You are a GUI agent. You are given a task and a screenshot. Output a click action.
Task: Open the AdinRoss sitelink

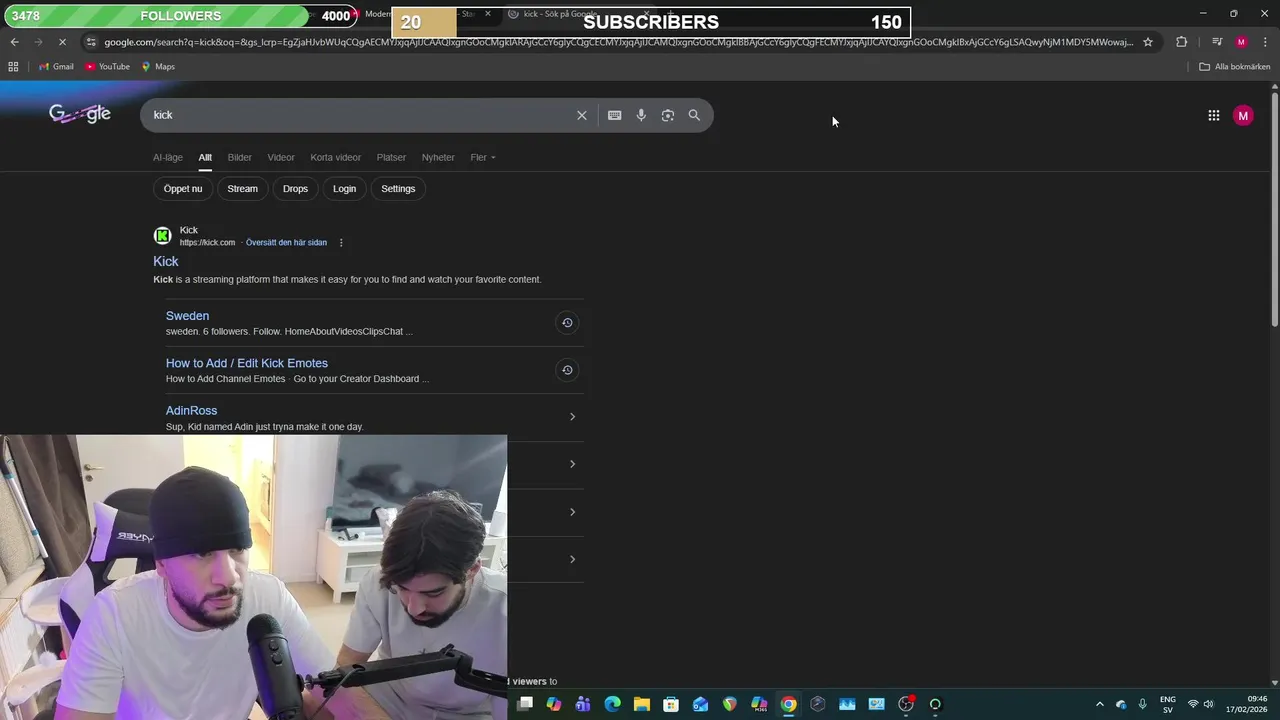[191, 411]
